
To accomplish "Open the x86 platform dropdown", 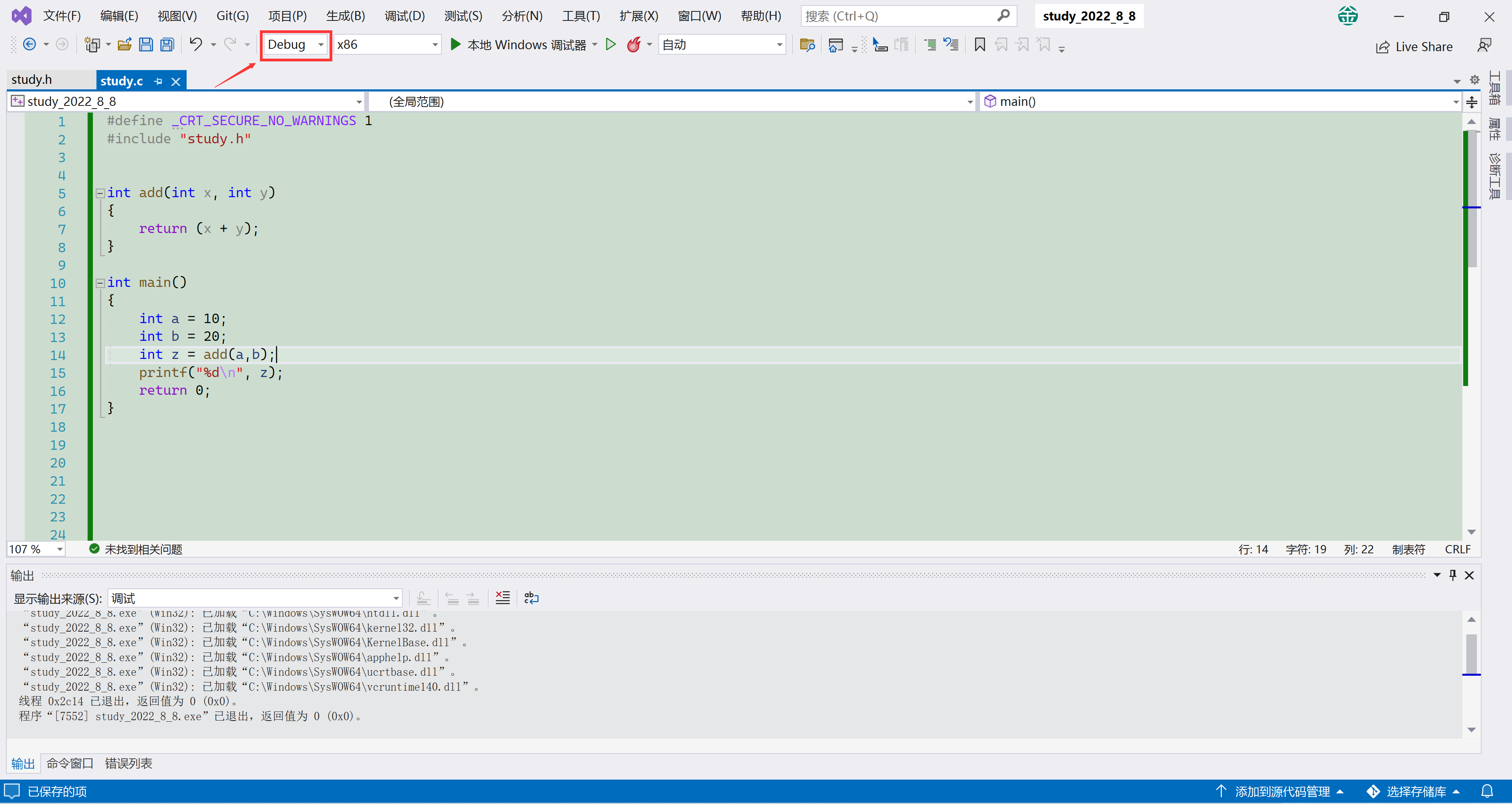I will click(x=387, y=44).
